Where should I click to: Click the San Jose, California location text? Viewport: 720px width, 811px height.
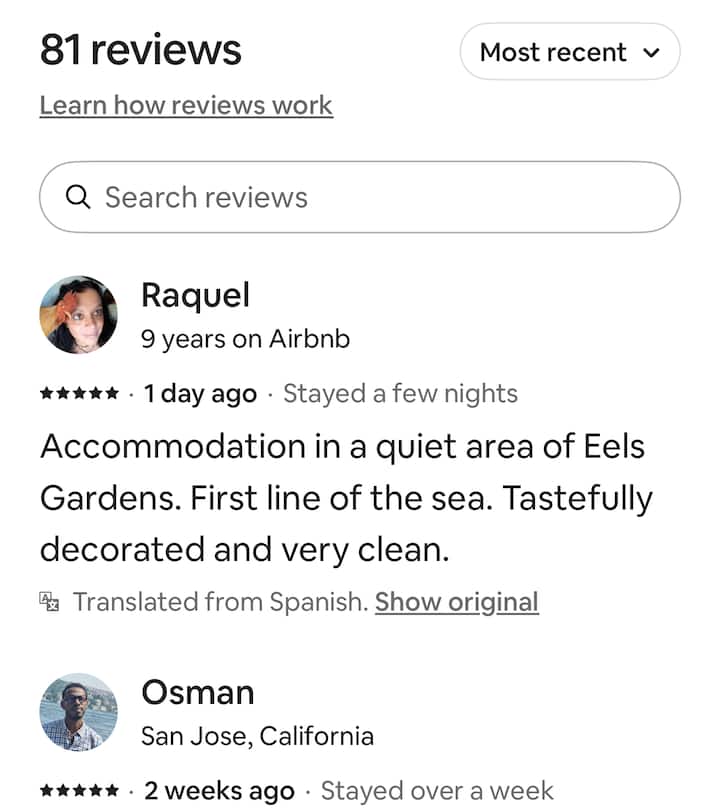coord(257,737)
